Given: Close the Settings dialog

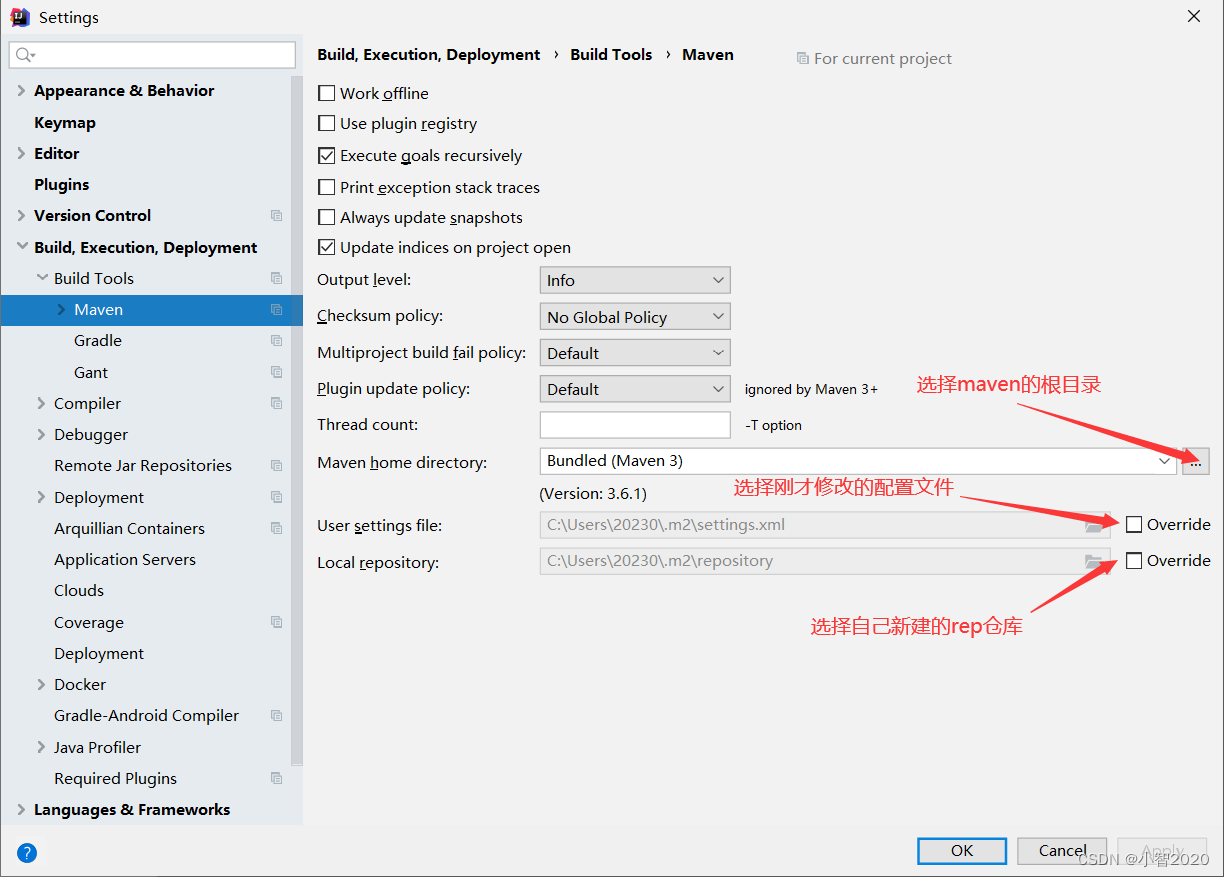Looking at the screenshot, I should tap(1194, 17).
